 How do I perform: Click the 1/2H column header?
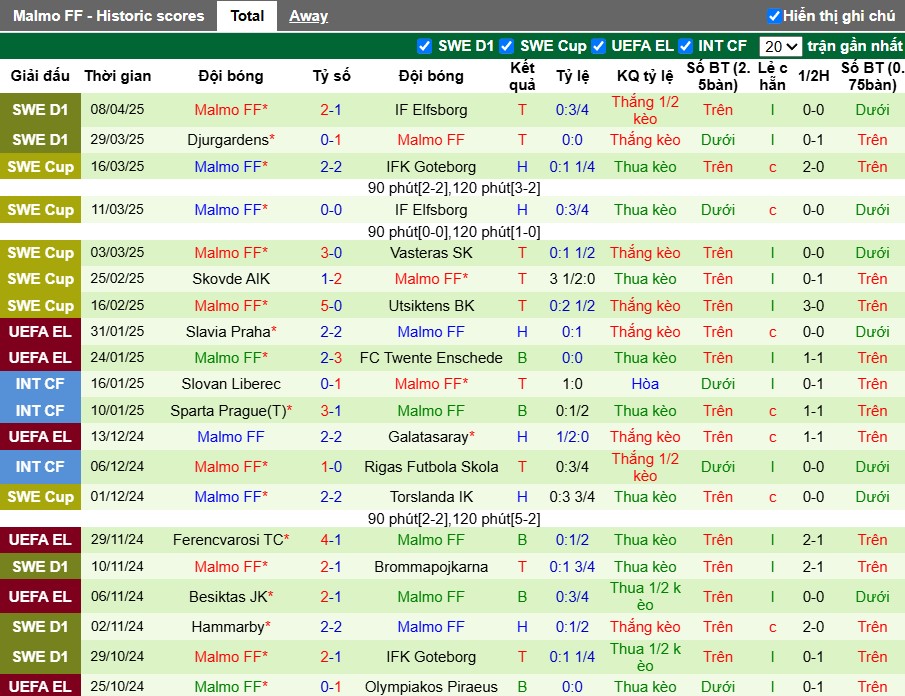click(813, 76)
